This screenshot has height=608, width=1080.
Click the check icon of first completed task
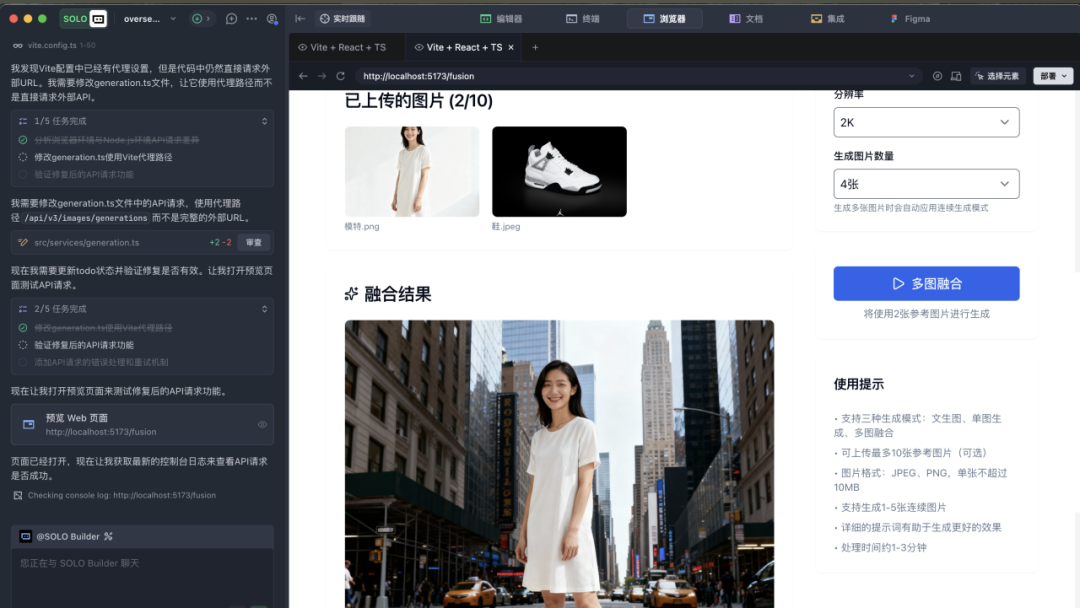coord(23,140)
